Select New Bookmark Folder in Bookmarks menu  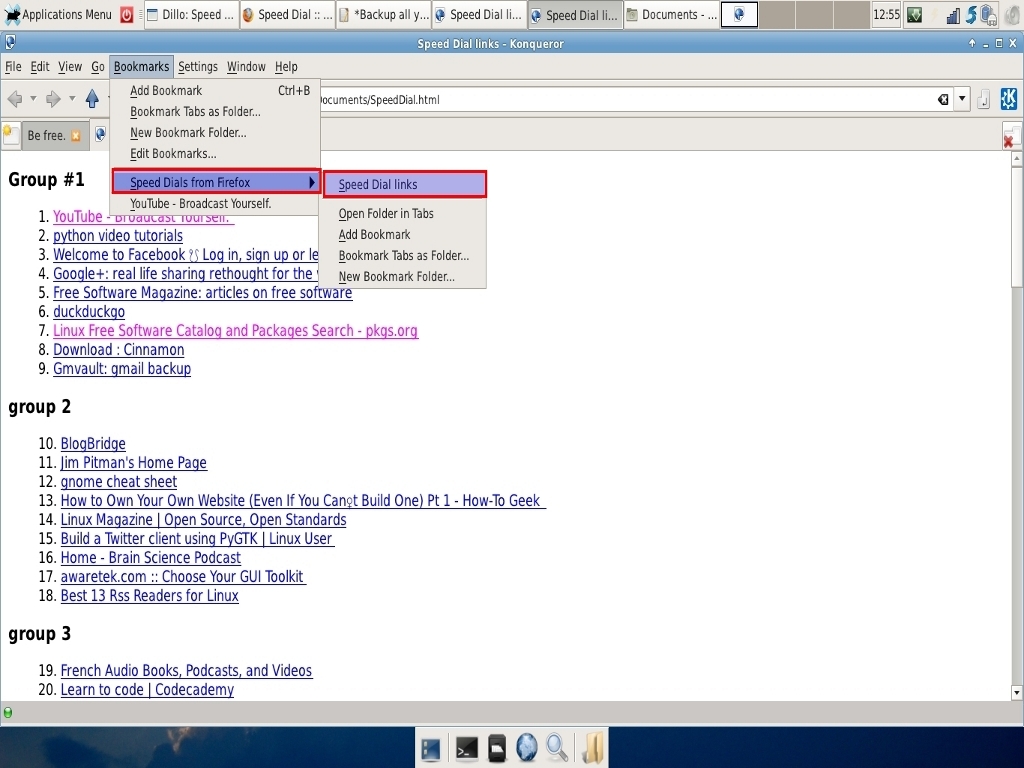(216, 133)
